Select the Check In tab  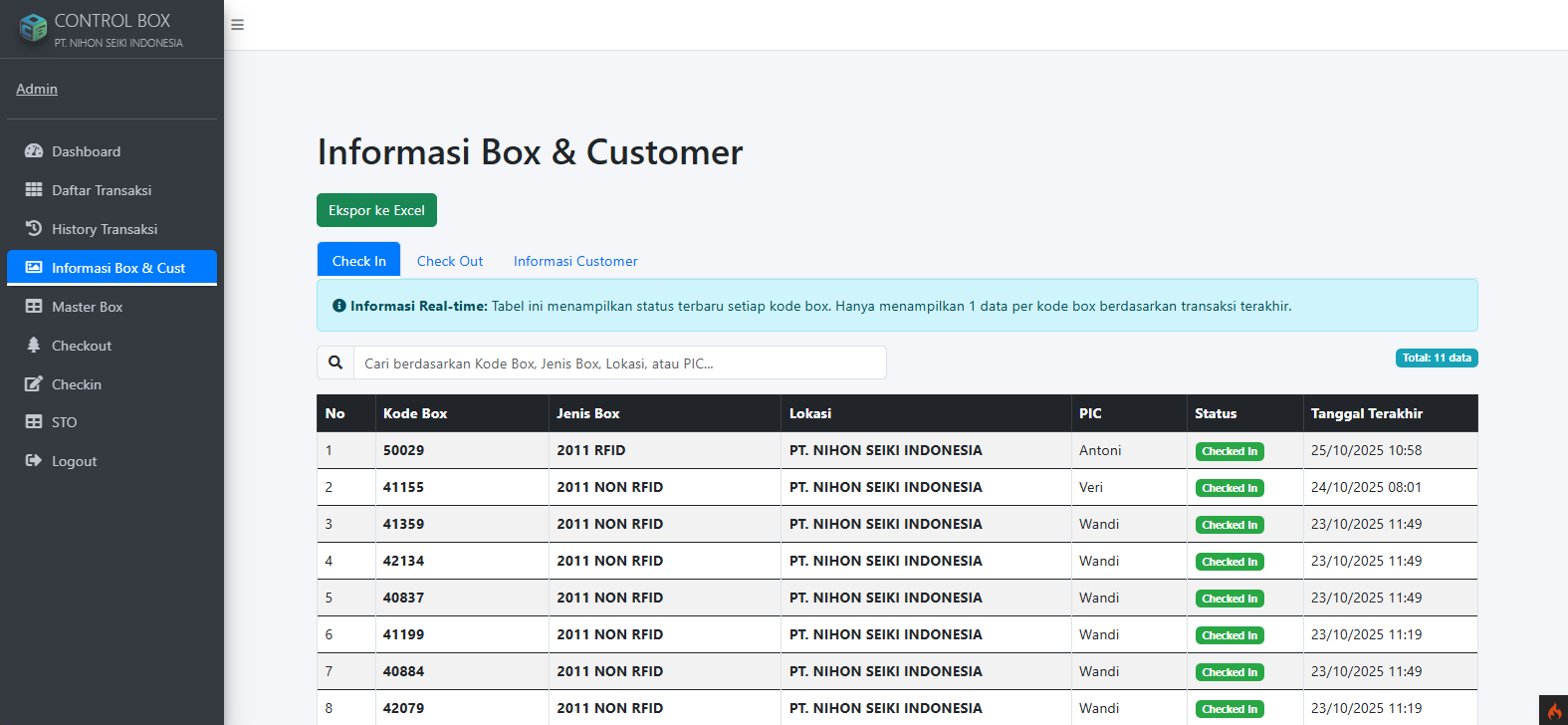point(358,261)
